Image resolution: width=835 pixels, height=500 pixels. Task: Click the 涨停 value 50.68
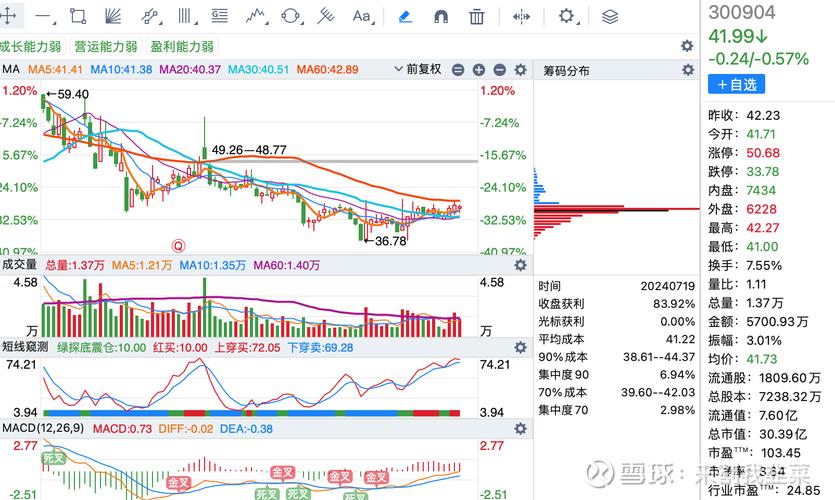763,153
